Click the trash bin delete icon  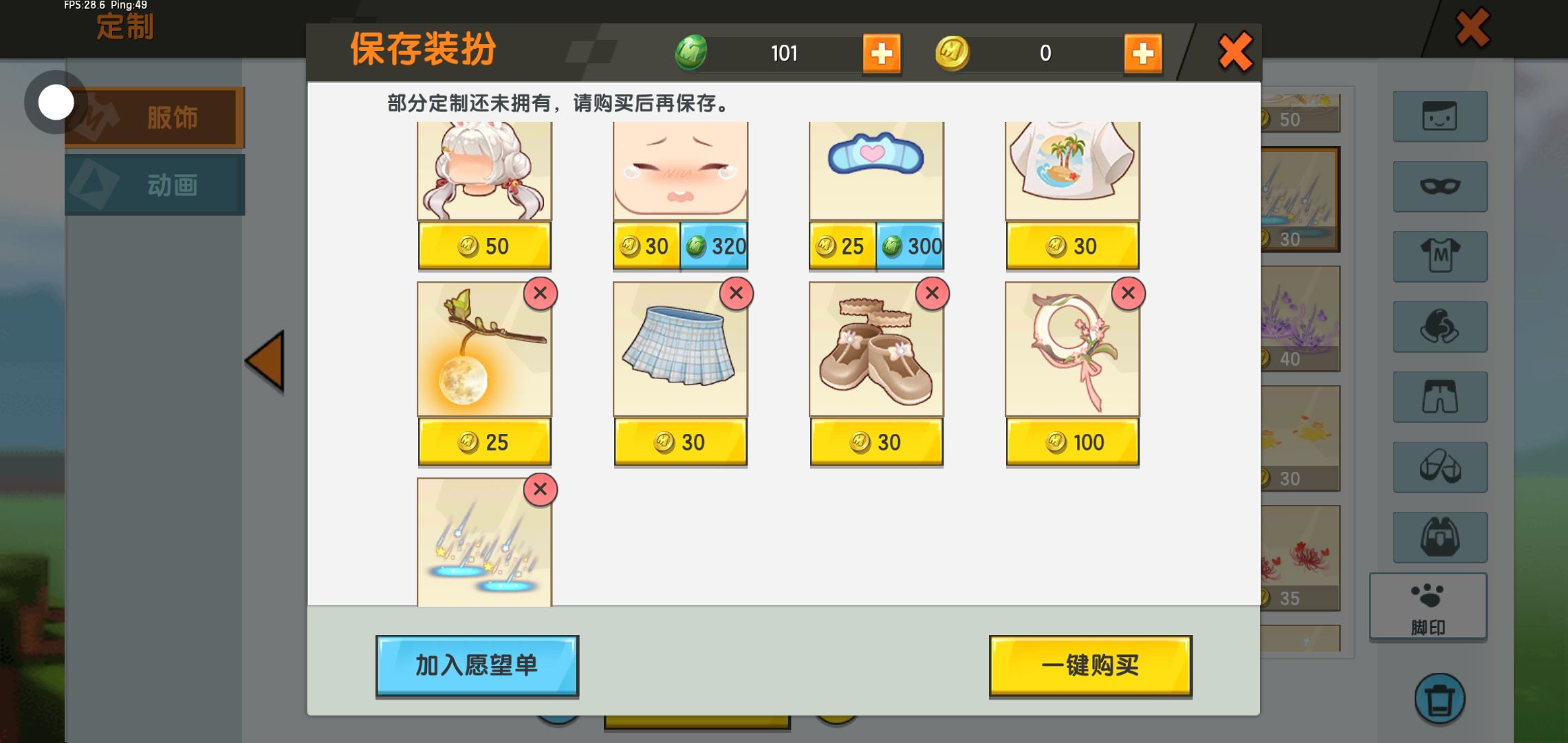[1440, 699]
